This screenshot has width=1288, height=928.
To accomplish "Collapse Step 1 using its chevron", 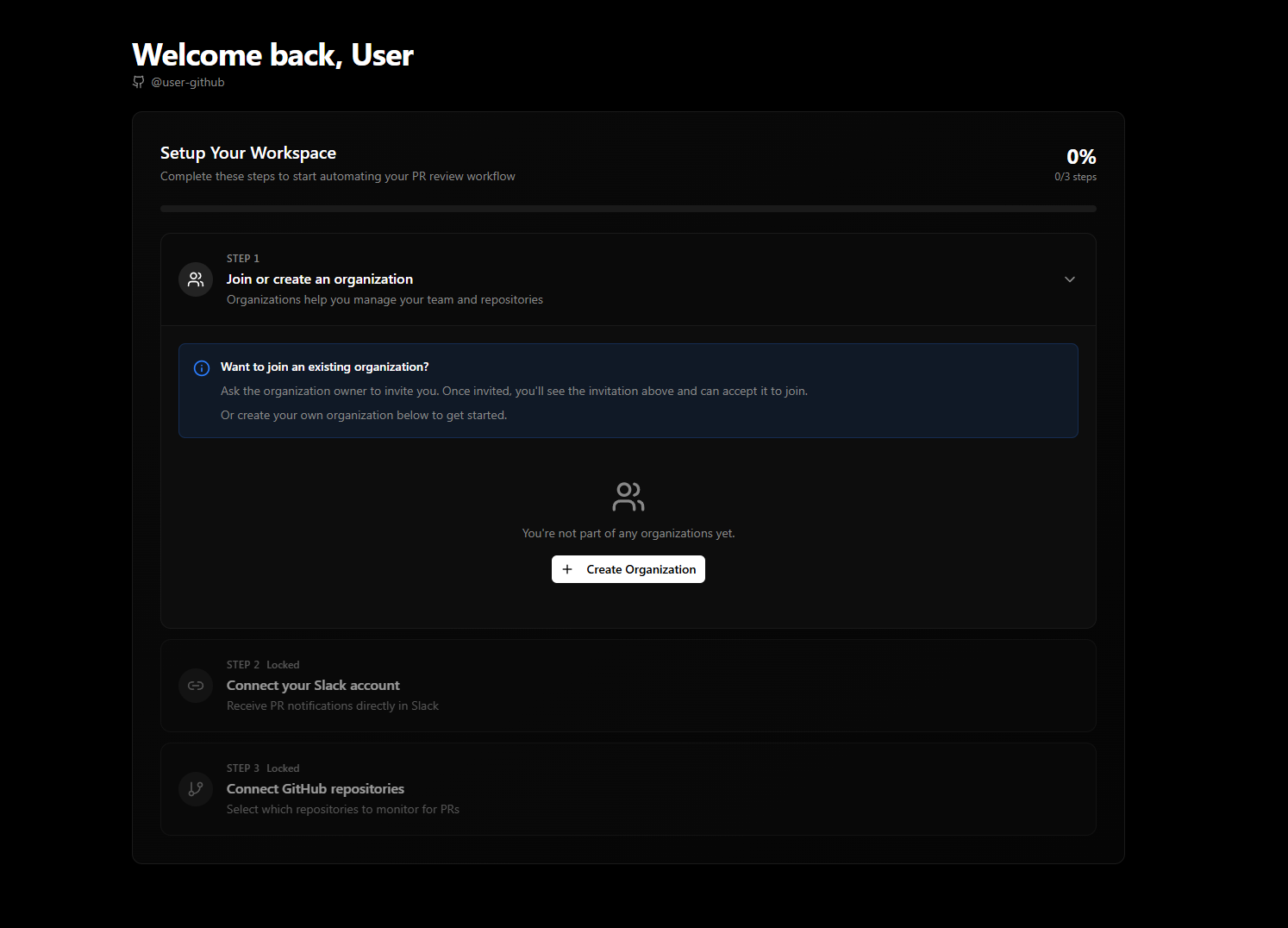I will (1069, 279).
